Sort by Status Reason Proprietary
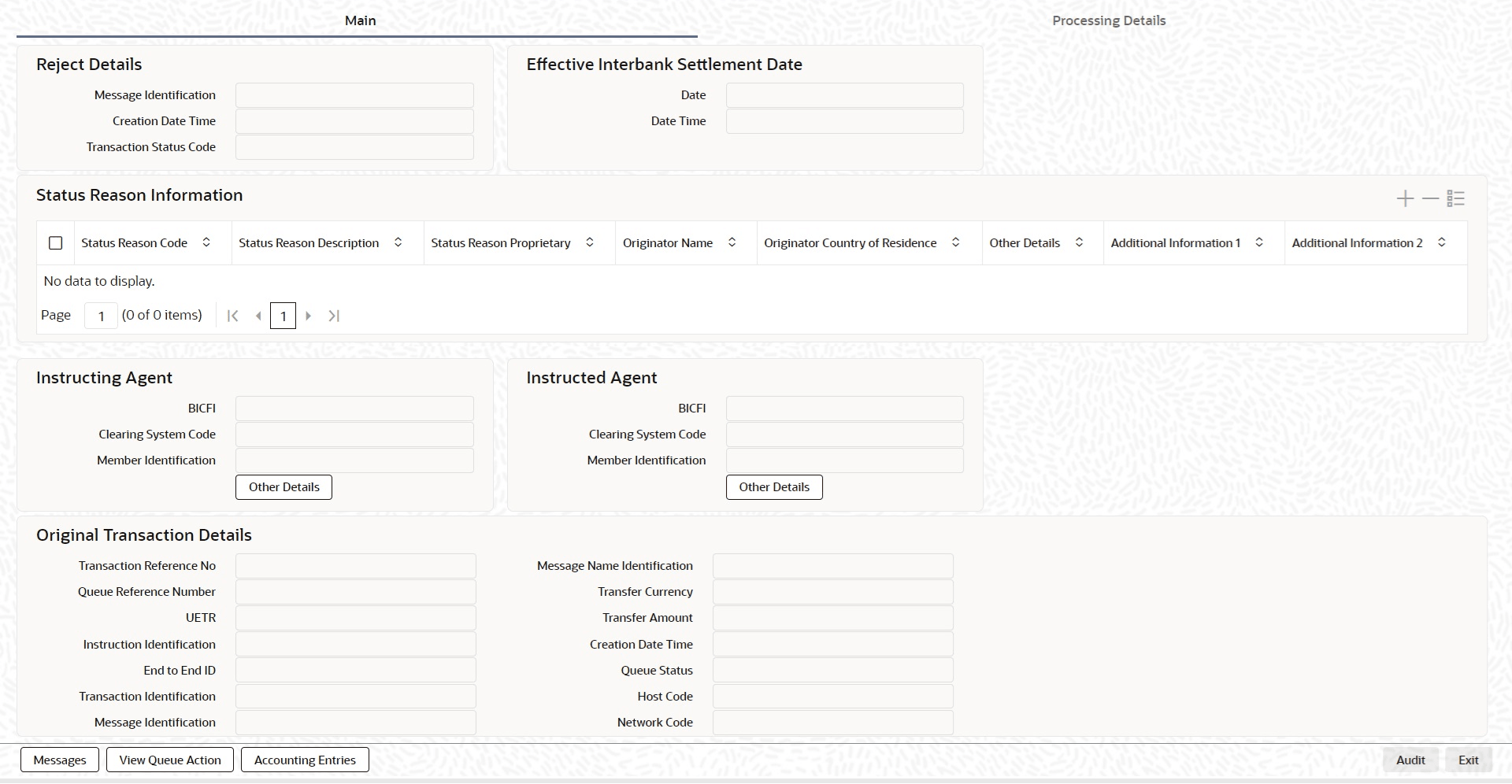The image size is (1512, 784). (590, 242)
